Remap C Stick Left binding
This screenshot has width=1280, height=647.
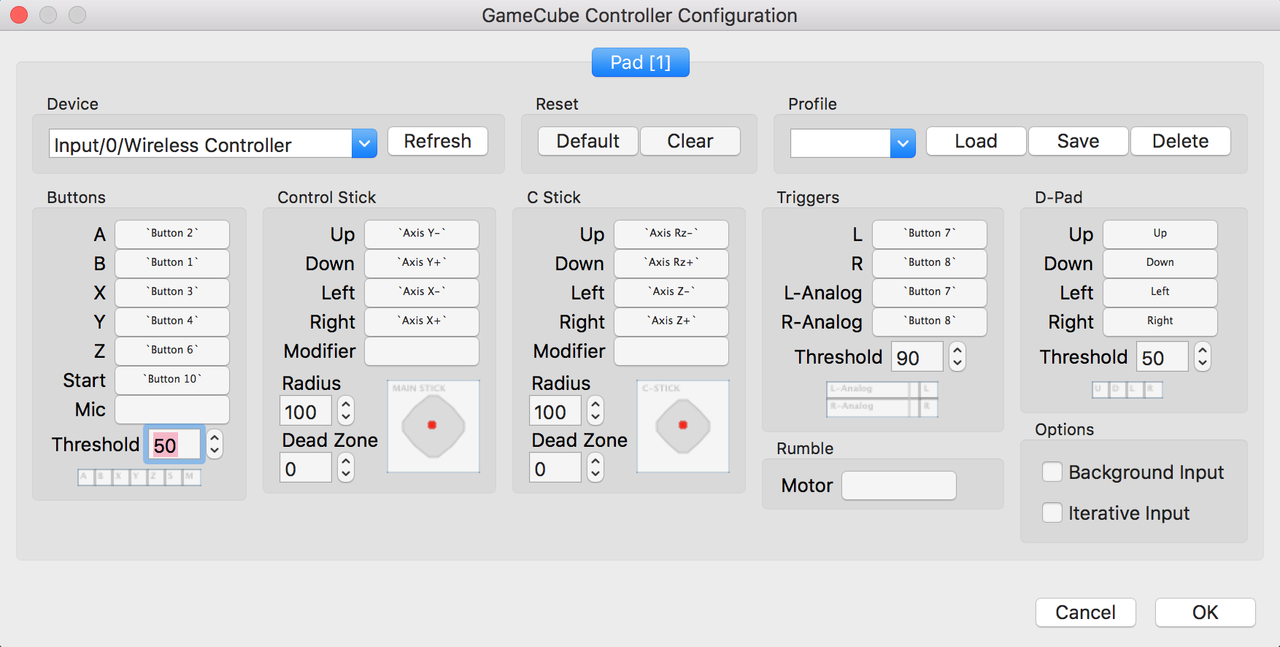671,292
